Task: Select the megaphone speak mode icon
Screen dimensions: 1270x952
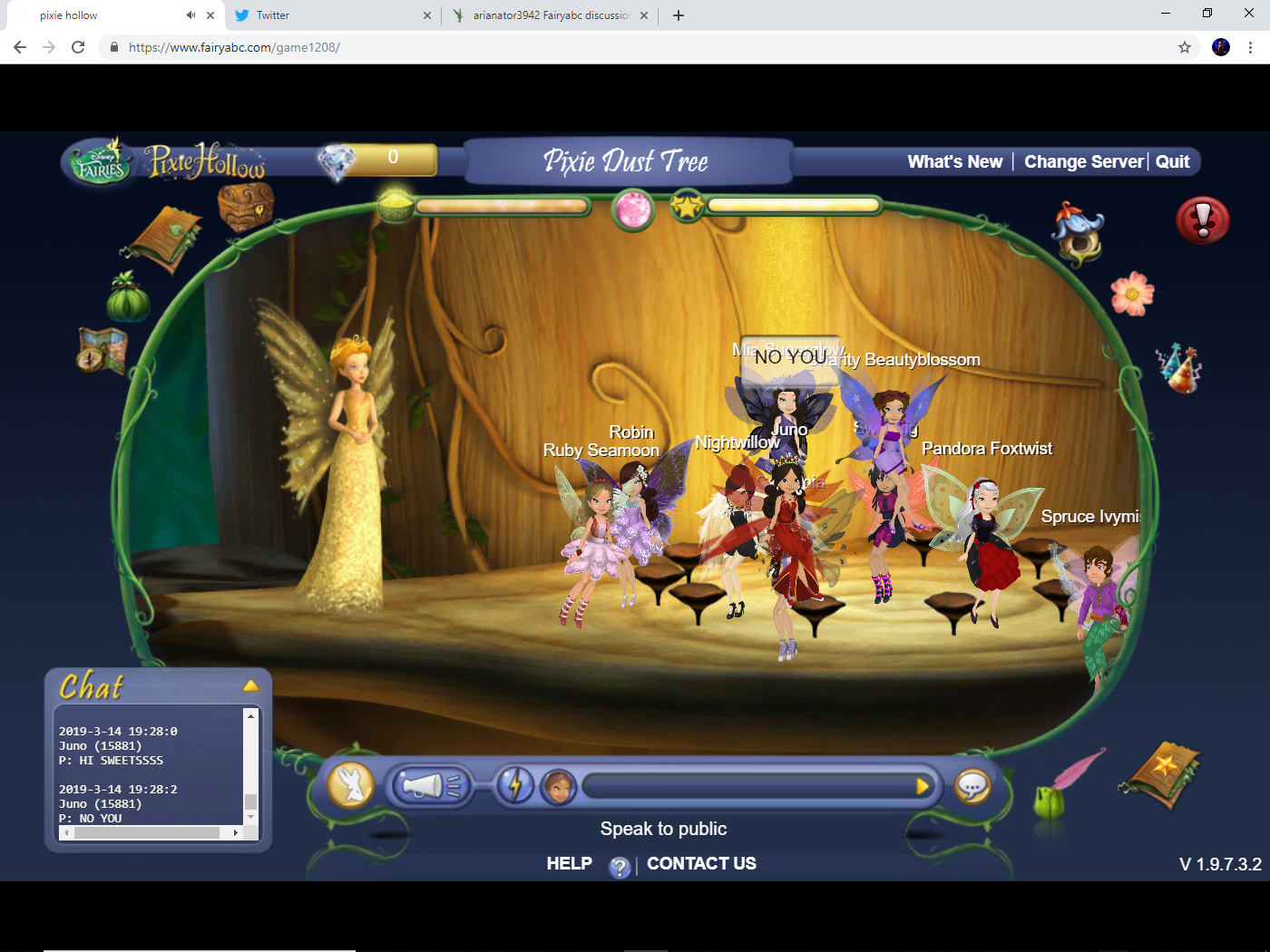Action: [430, 785]
